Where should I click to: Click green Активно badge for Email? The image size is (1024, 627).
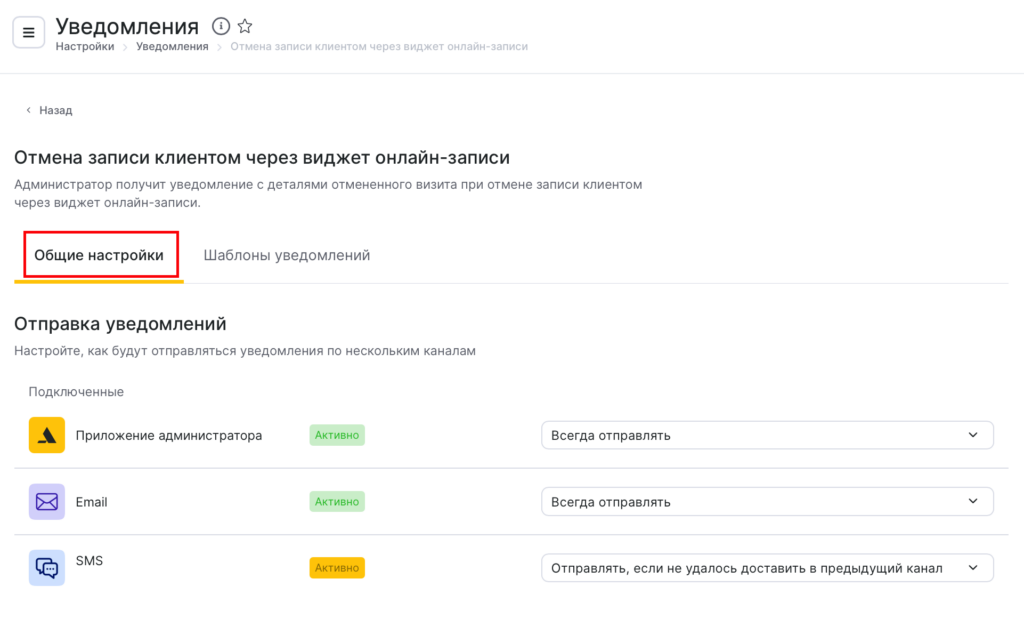(337, 501)
